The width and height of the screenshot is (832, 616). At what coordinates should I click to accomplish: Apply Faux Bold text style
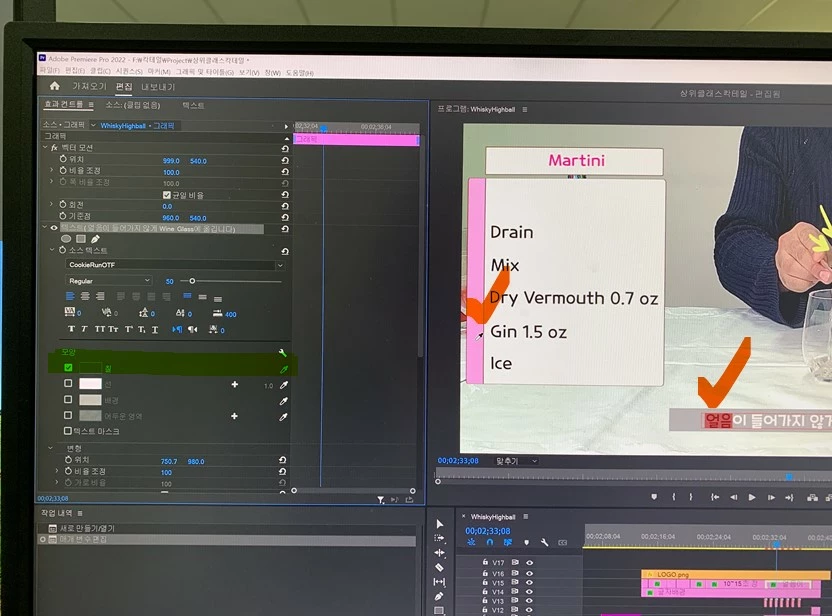click(71, 329)
